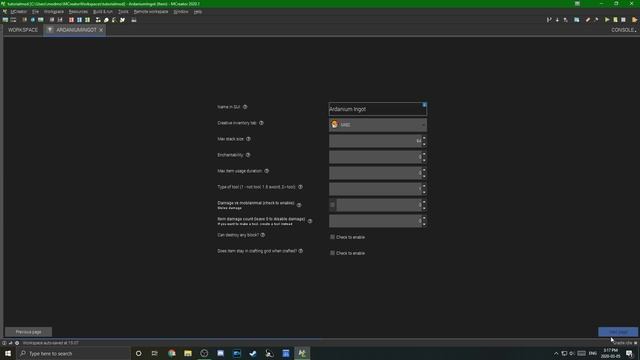640x360 pixels.
Task: Open help icon next to Enchantability
Action: (x=248, y=155)
